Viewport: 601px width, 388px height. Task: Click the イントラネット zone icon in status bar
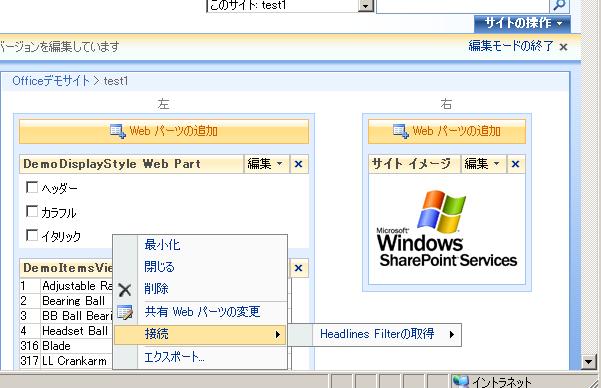[x=460, y=382]
